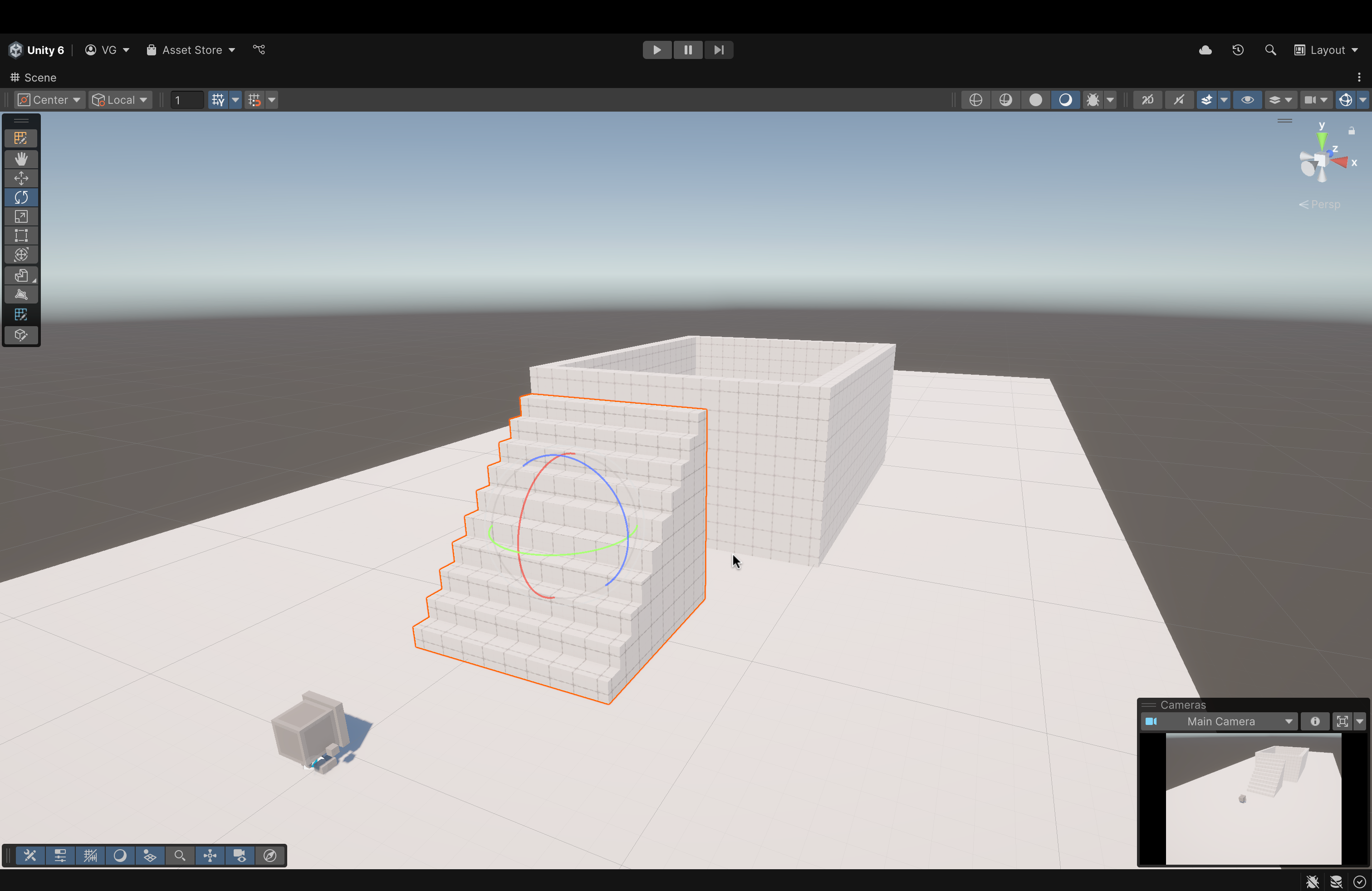Toggle the cameras overlay in bottom bar
Screen dimensions: 1372x891
240,855
